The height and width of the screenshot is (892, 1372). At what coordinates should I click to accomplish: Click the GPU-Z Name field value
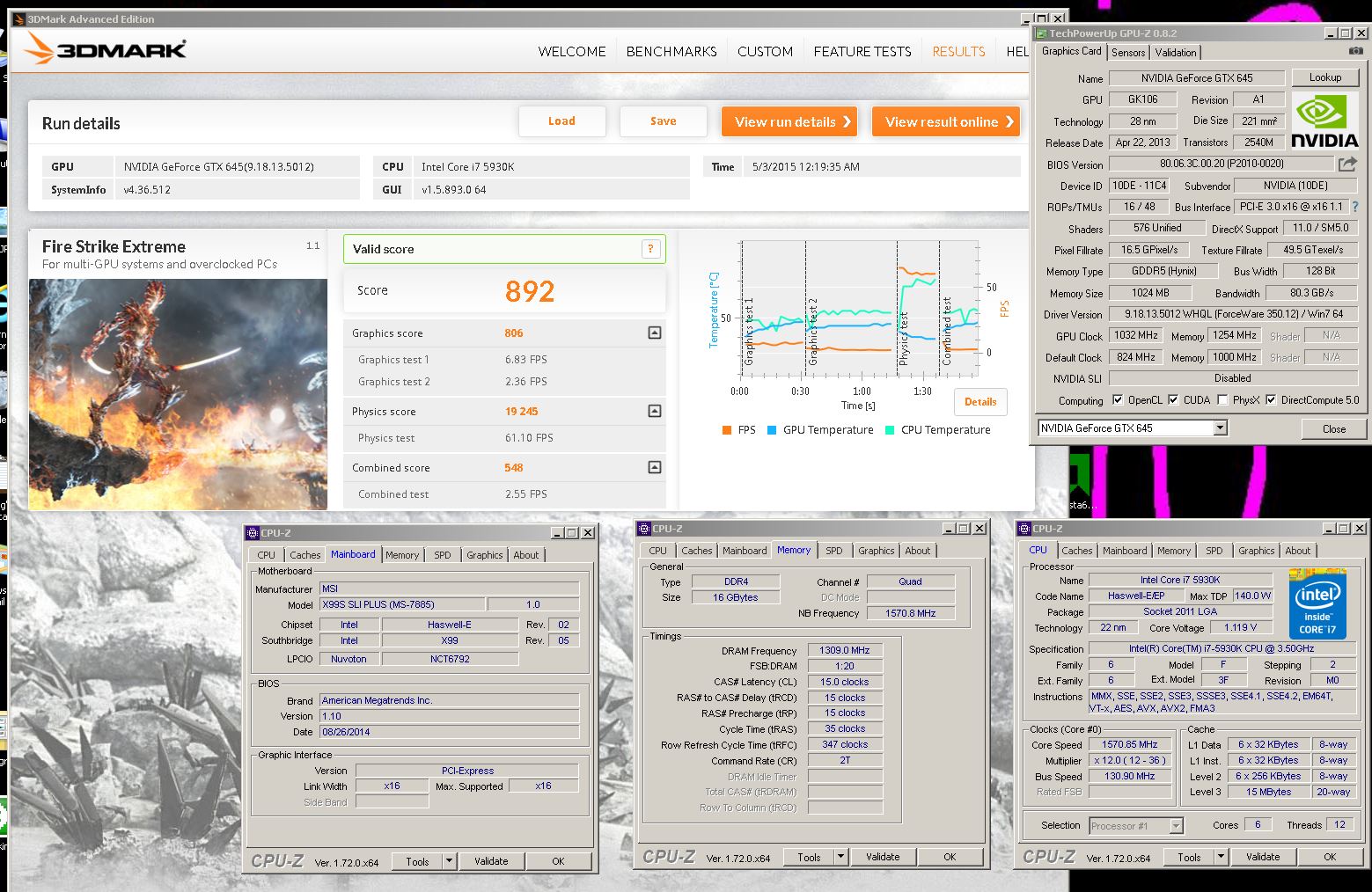pyautogui.click(x=1196, y=78)
